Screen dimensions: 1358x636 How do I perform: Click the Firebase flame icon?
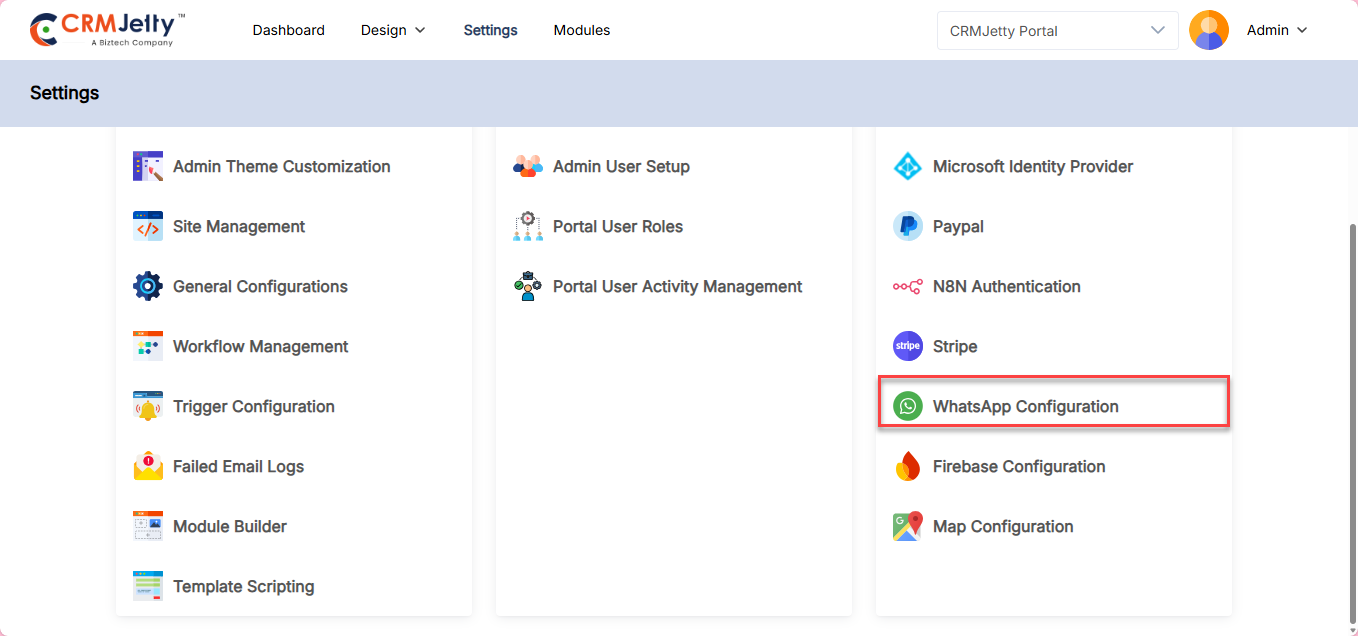click(907, 466)
